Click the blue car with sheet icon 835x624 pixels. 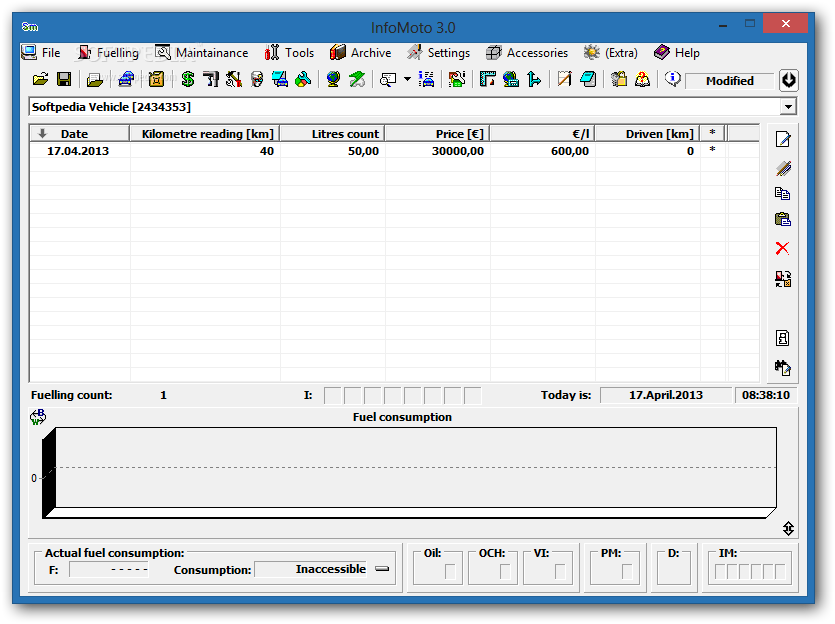click(280, 80)
